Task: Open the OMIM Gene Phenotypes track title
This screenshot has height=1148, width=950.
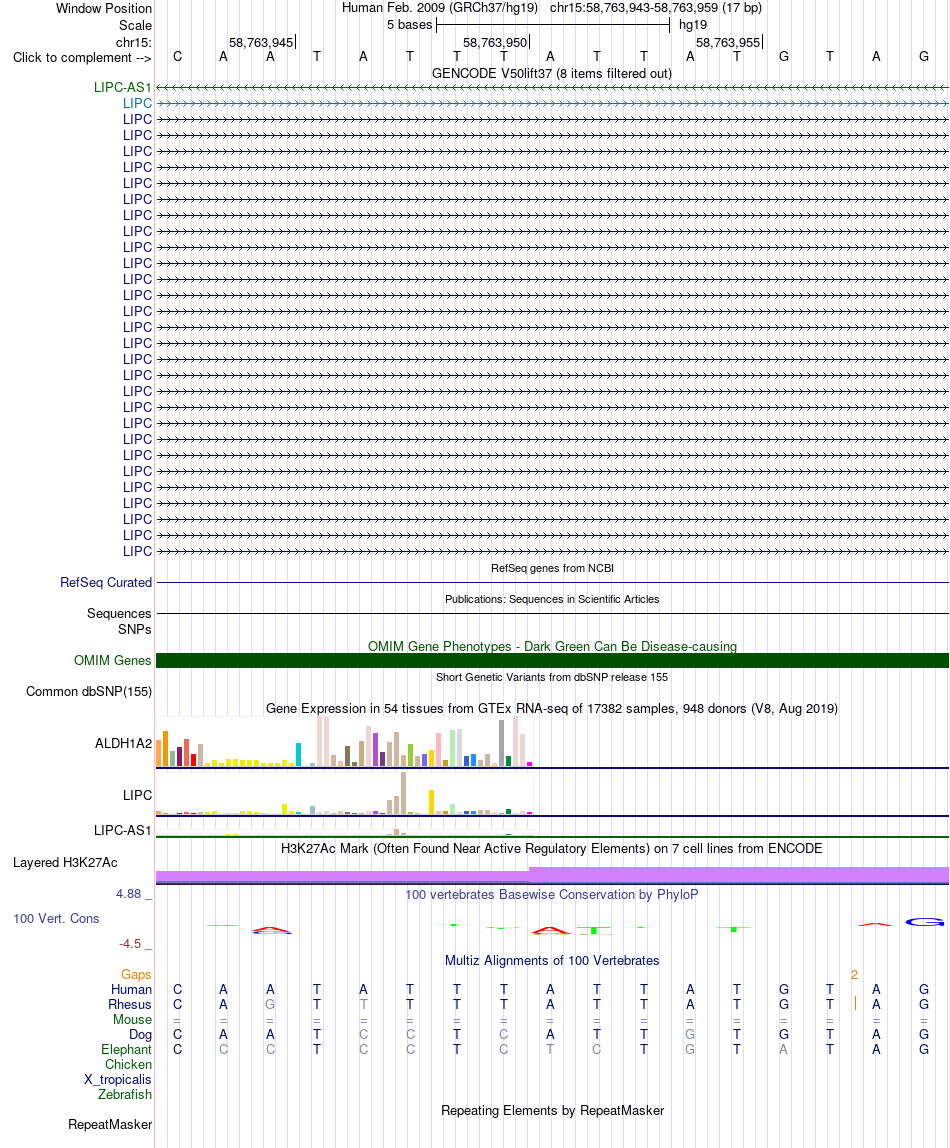Action: [x=552, y=646]
